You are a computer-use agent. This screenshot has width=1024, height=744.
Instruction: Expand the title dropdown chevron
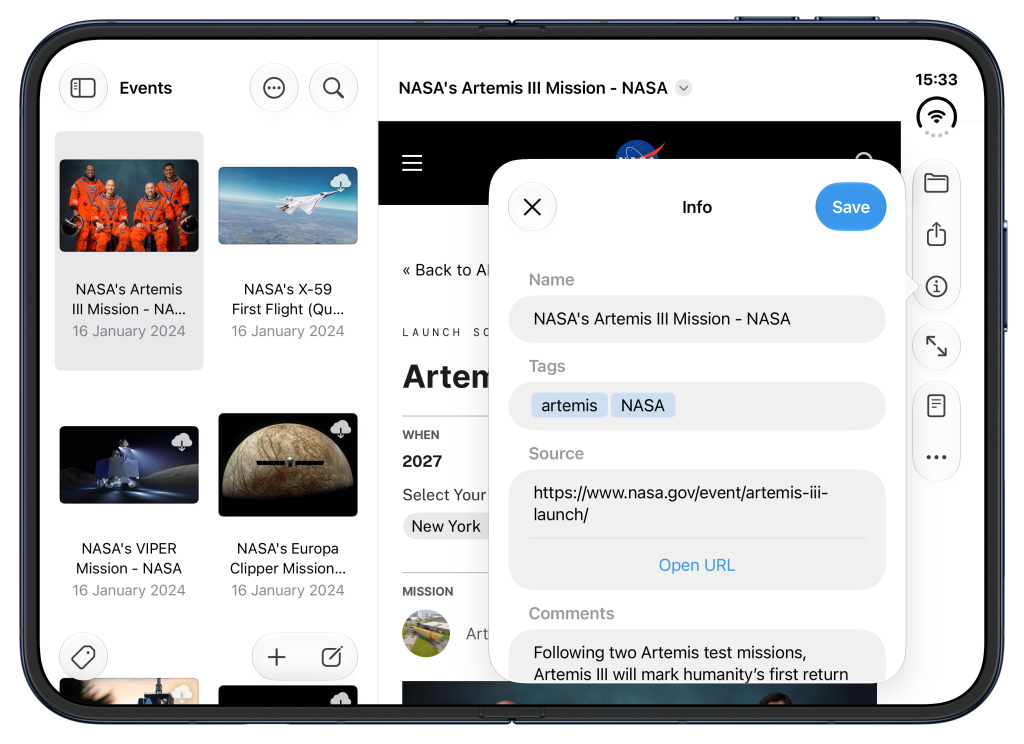(683, 88)
